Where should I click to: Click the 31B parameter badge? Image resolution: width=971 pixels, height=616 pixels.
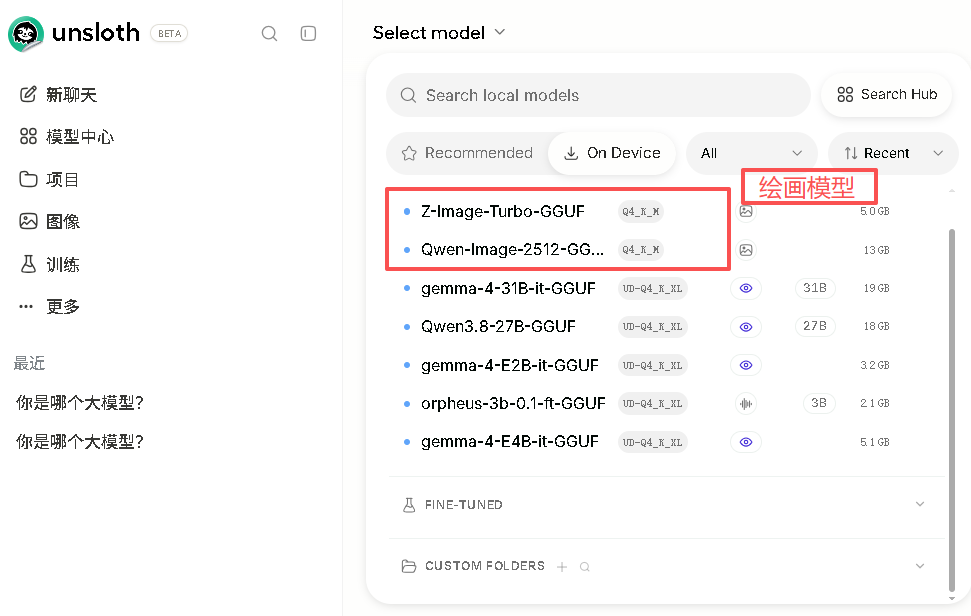coord(815,288)
